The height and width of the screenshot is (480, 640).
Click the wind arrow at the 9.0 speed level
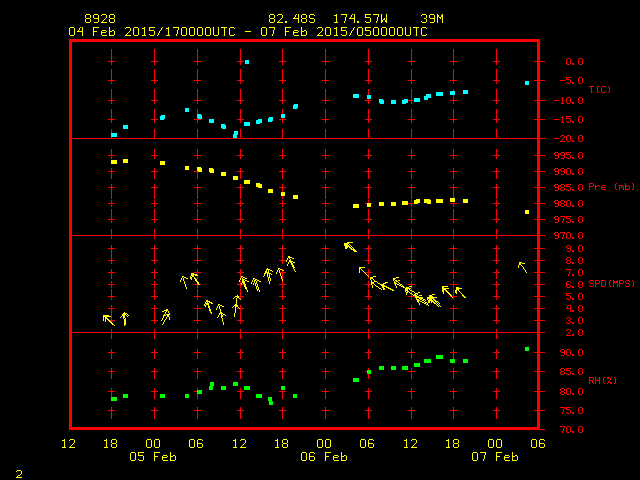point(350,247)
